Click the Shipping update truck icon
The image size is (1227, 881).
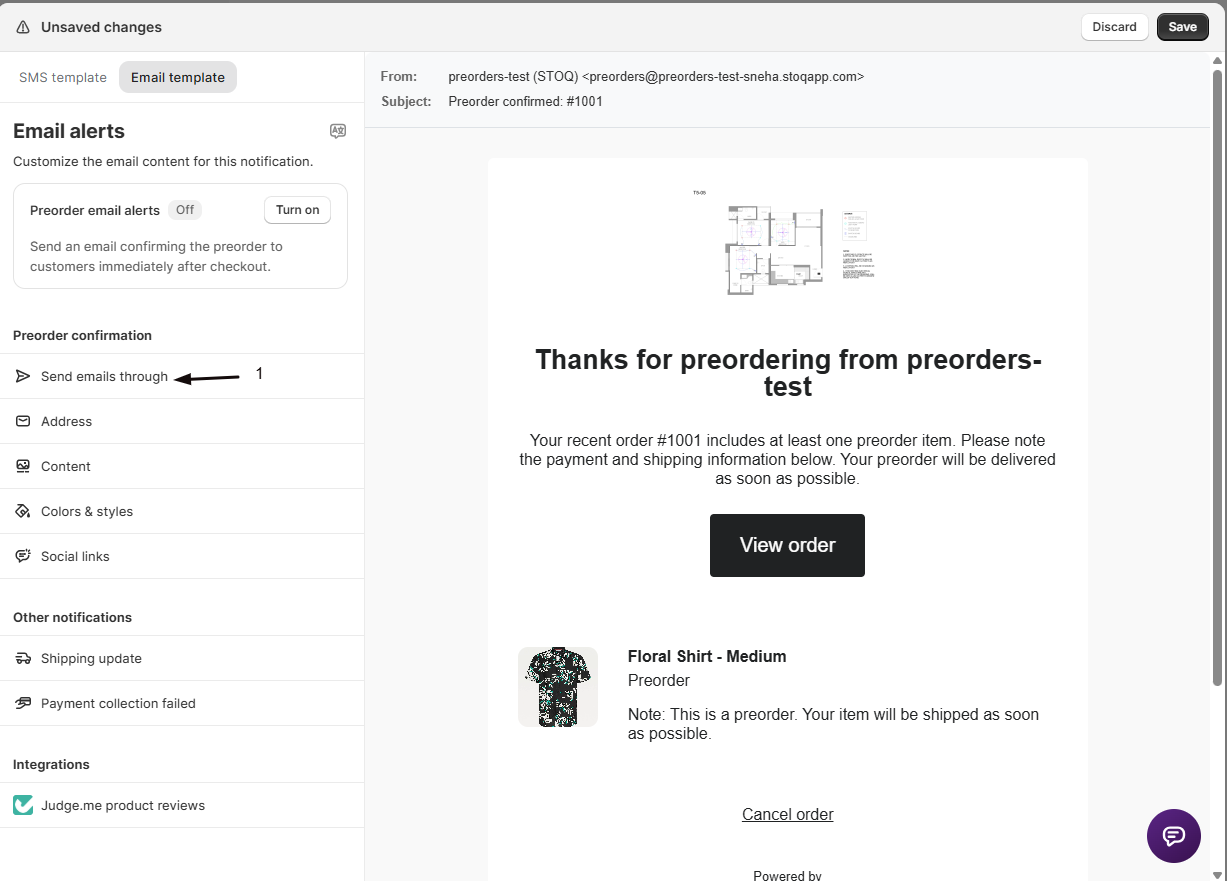click(23, 658)
